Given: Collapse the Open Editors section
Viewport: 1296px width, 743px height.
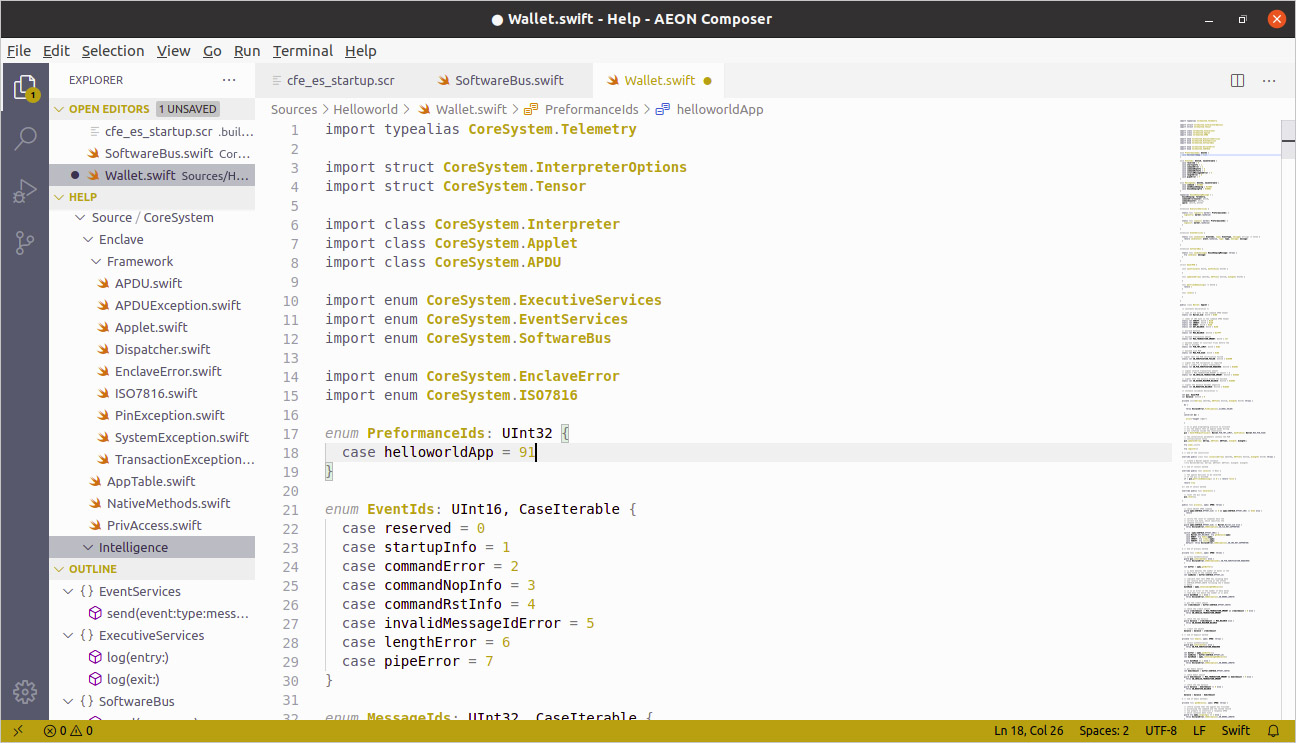Looking at the screenshot, I should click(x=60, y=109).
